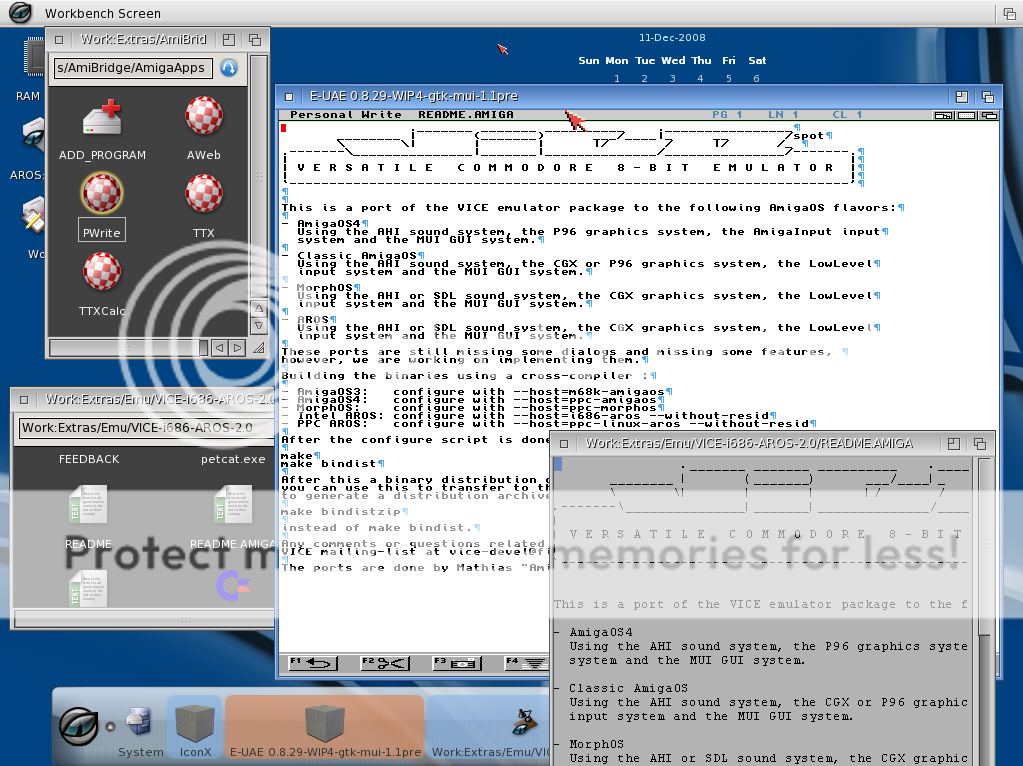This screenshot has height=766, width=1023.
Task: Click the E-UAE window title bar text
Action: click(414, 97)
